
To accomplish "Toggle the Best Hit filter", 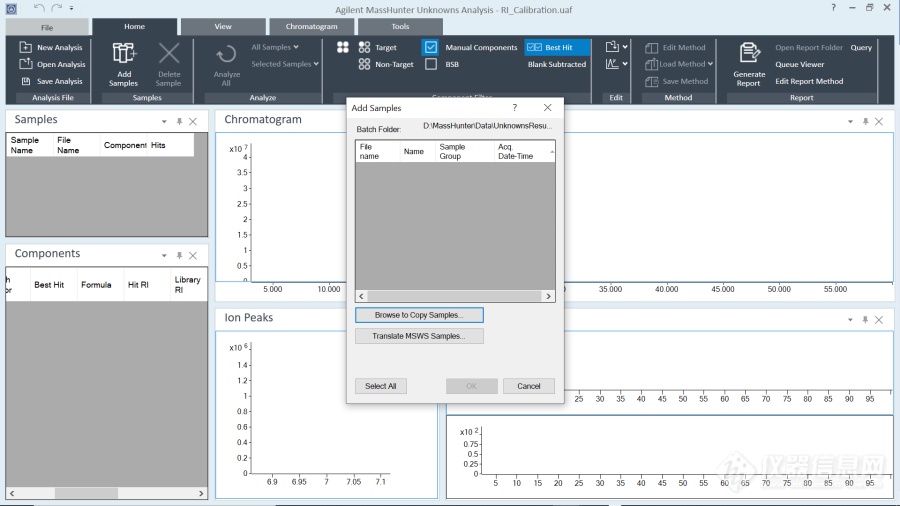I will click(556, 47).
